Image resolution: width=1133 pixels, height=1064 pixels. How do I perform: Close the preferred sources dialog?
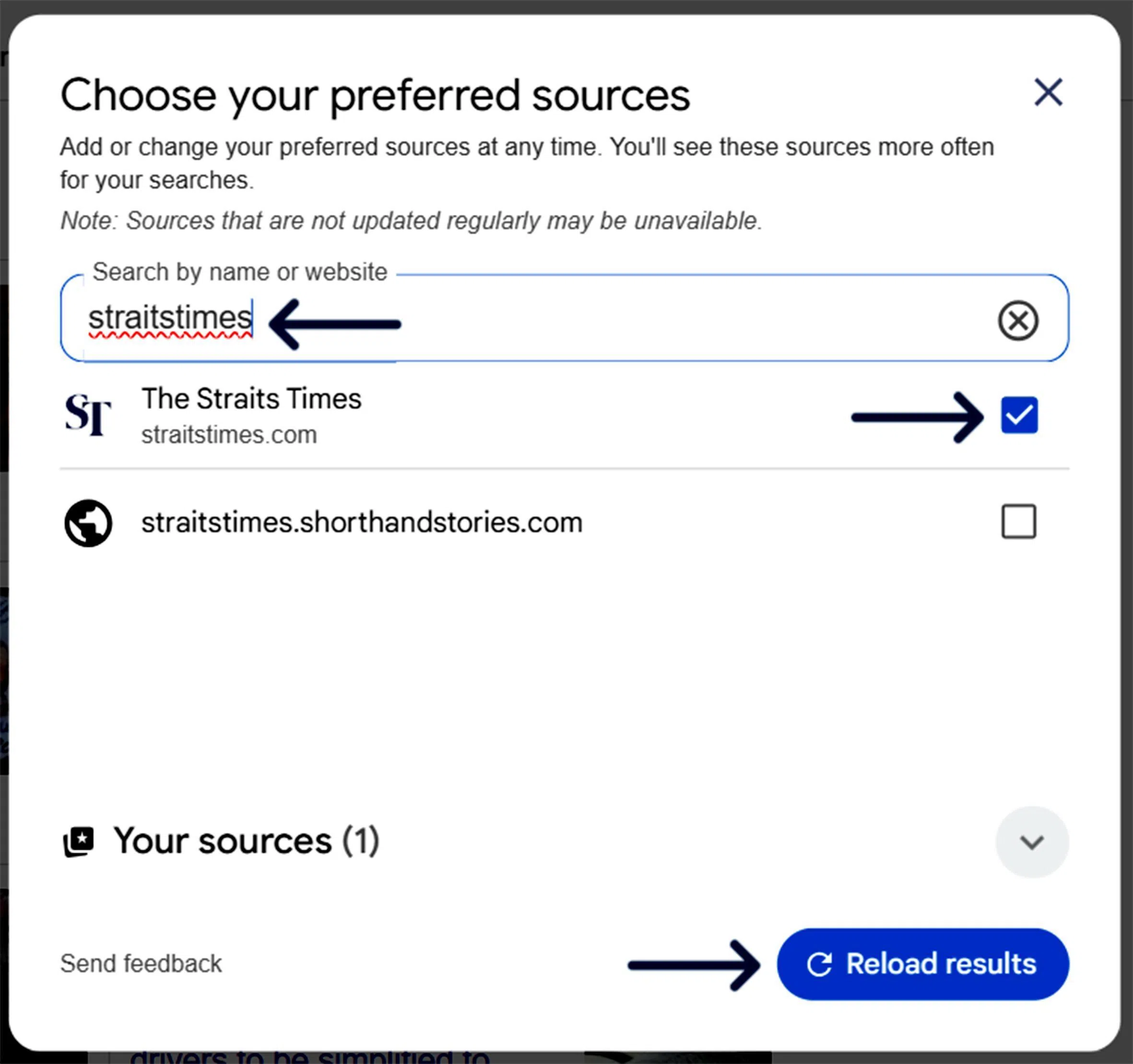(1048, 92)
